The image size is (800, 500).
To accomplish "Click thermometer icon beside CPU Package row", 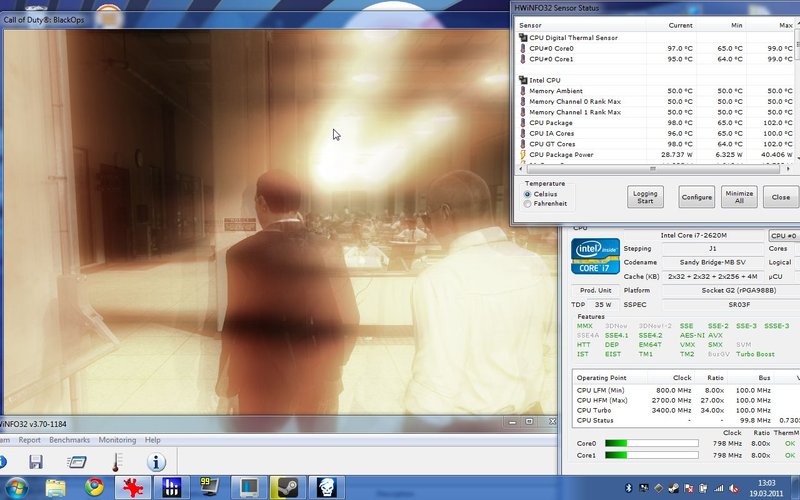I will pos(522,123).
